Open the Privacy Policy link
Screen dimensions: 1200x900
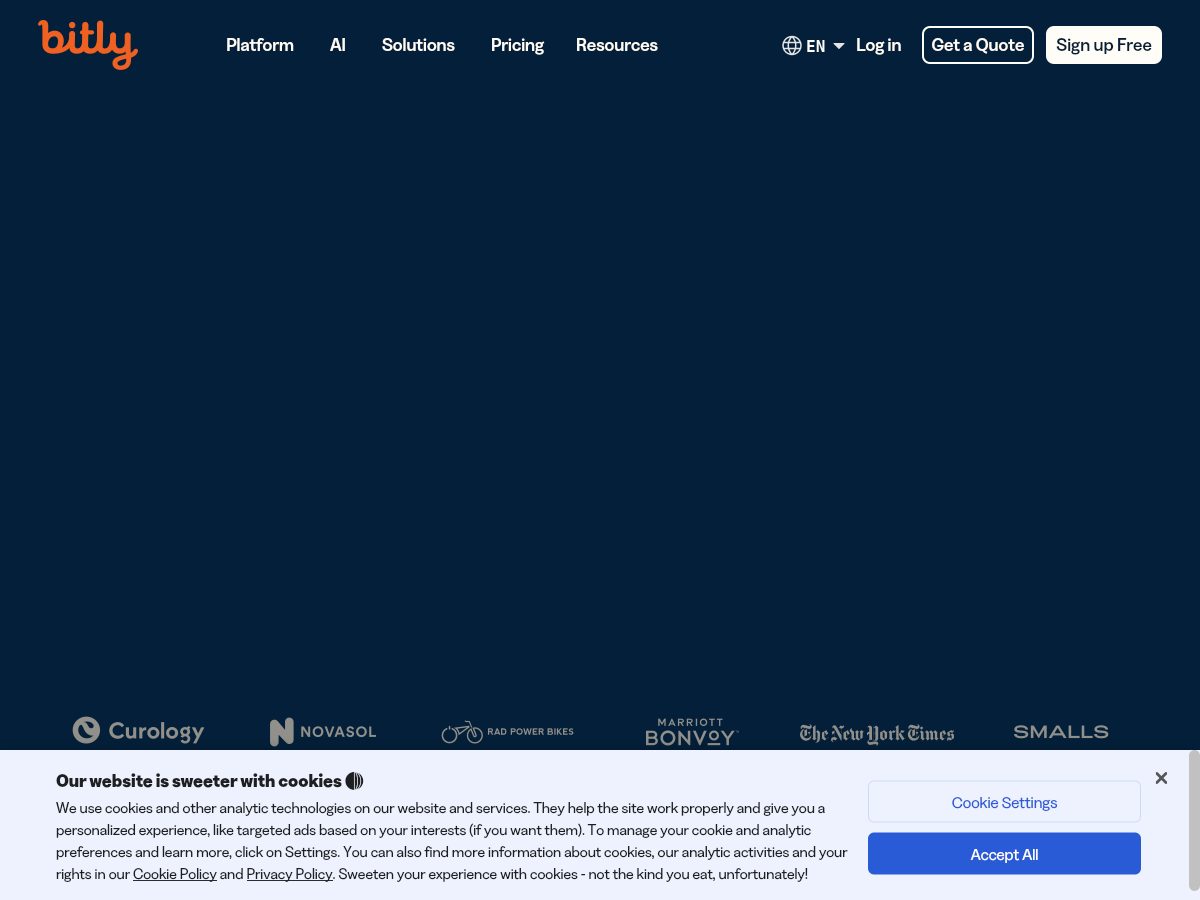tap(289, 874)
